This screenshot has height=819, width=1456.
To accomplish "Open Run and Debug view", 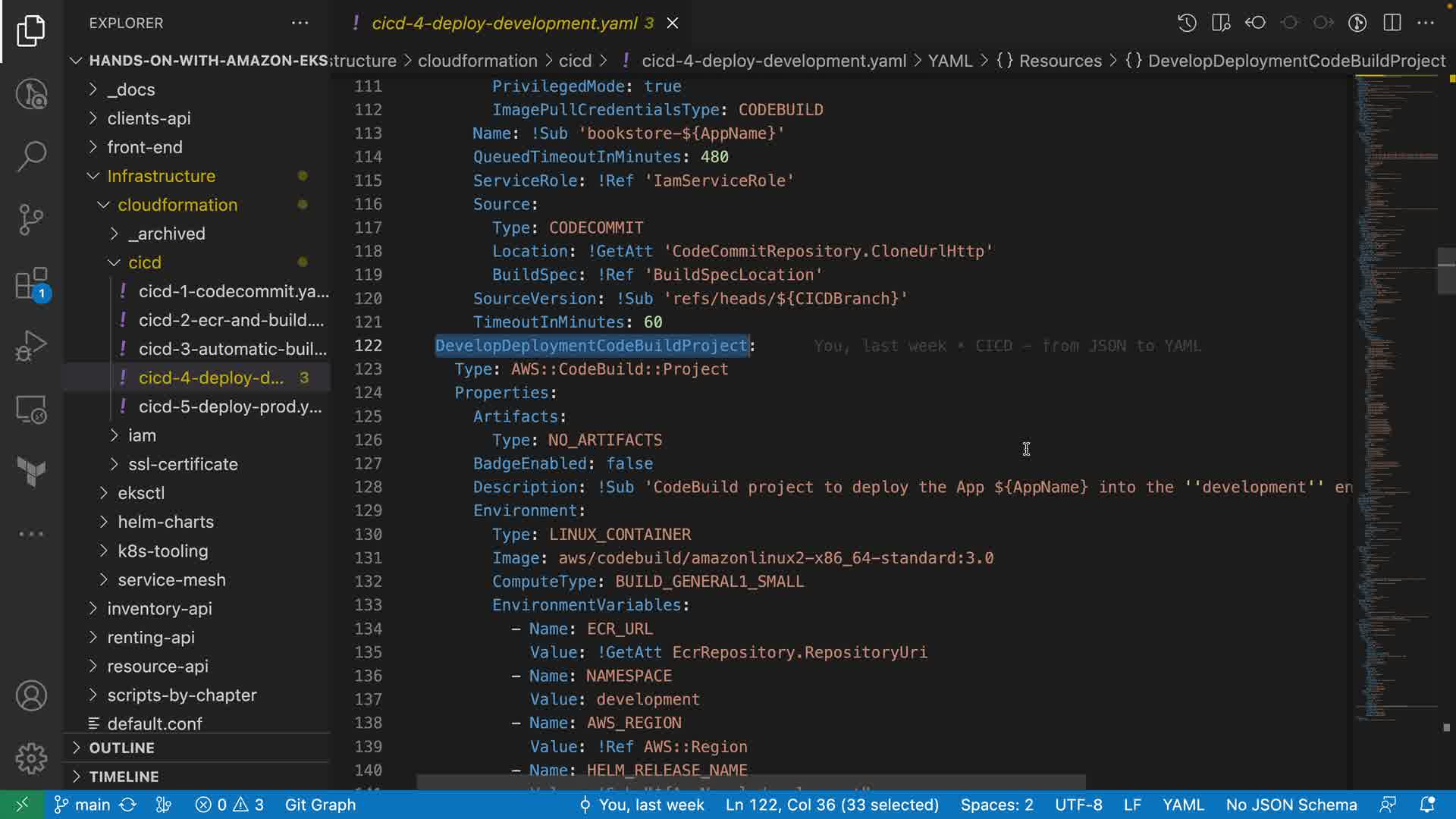I will pos(31,347).
